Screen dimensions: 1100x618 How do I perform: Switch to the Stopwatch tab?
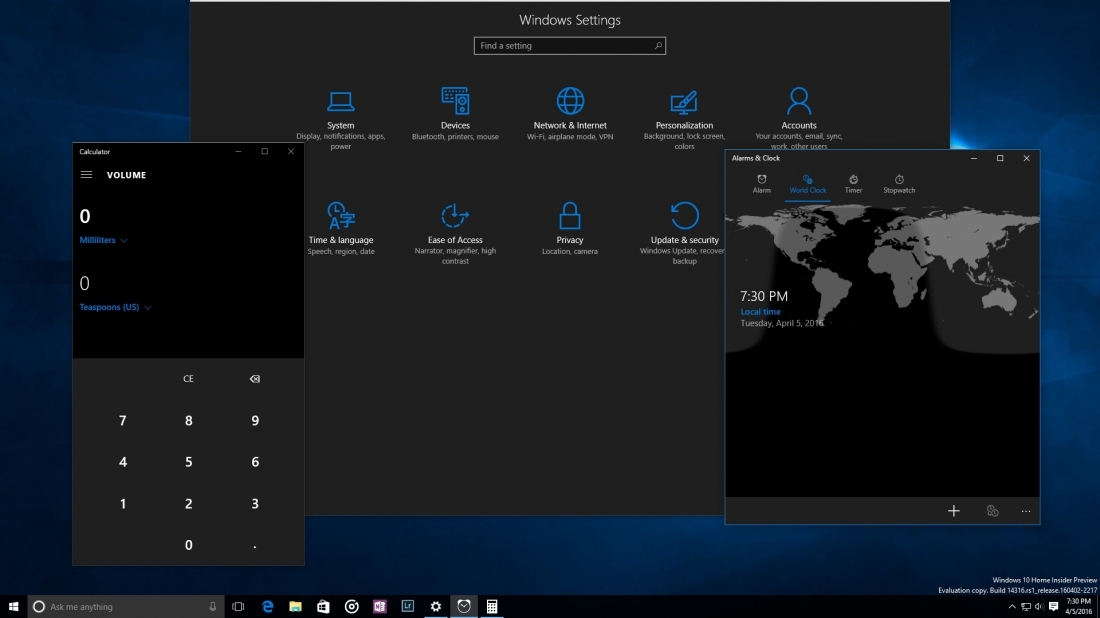pos(899,184)
